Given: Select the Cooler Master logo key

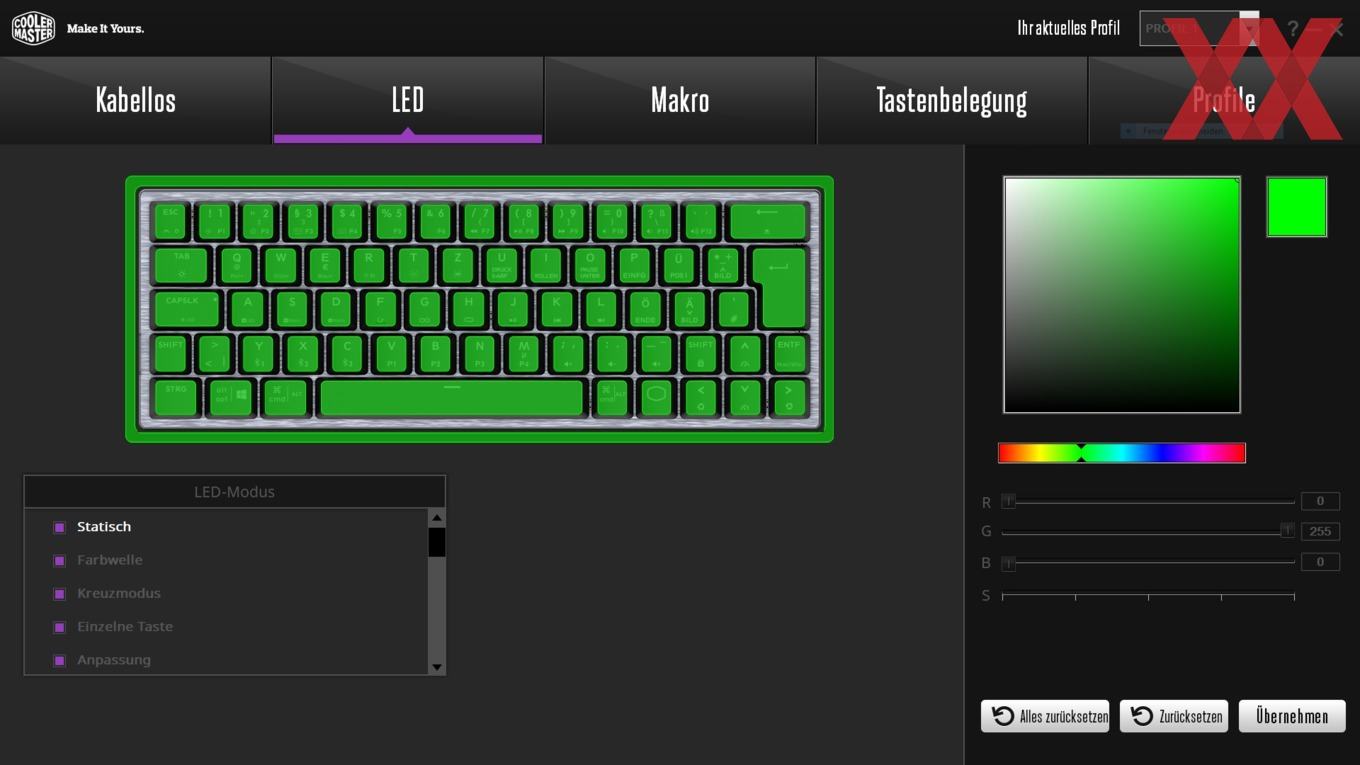Looking at the screenshot, I should tap(656, 397).
